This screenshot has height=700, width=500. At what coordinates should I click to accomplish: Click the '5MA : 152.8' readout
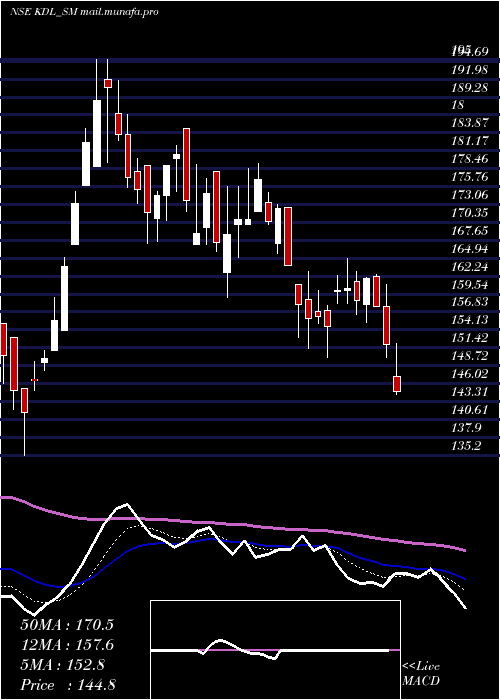click(x=62, y=665)
